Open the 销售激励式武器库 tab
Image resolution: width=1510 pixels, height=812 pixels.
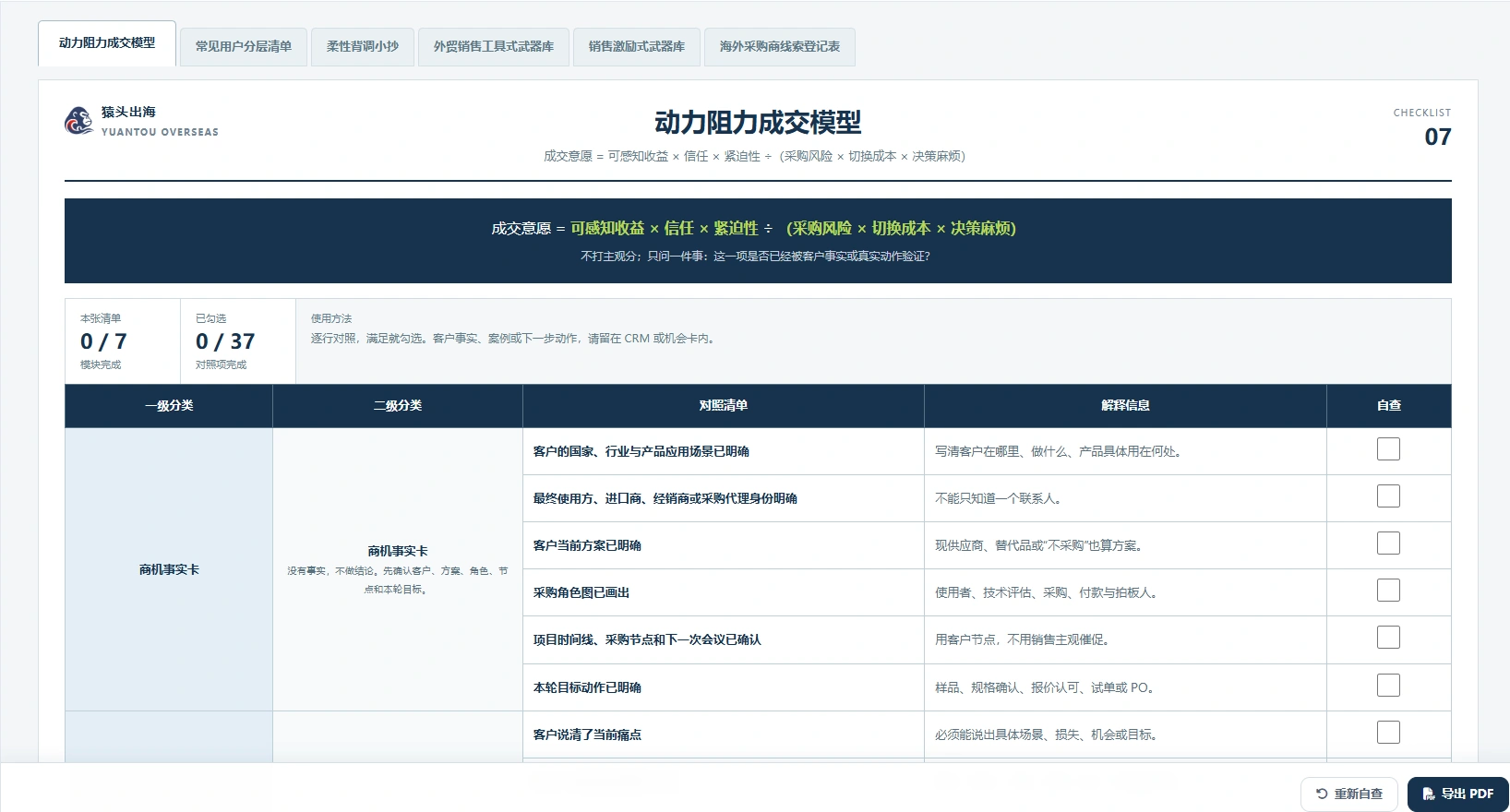pos(637,47)
